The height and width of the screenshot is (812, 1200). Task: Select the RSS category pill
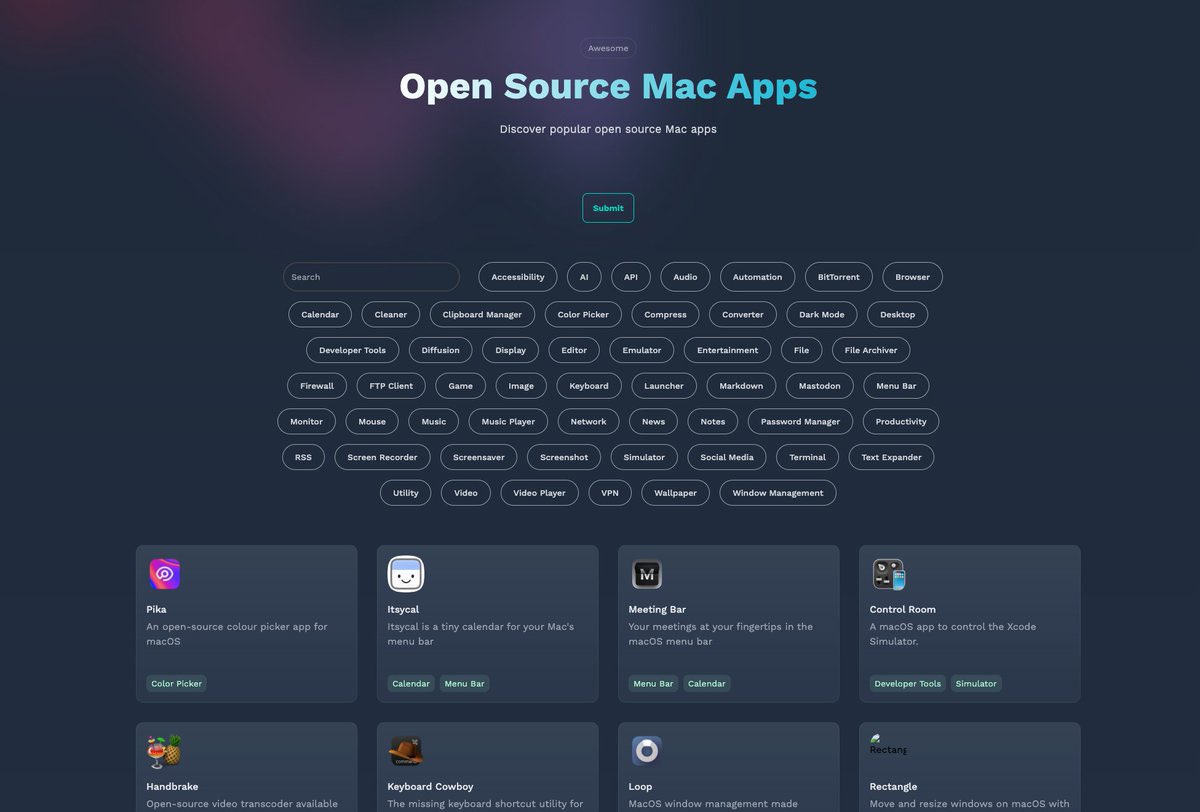pyautogui.click(x=303, y=457)
